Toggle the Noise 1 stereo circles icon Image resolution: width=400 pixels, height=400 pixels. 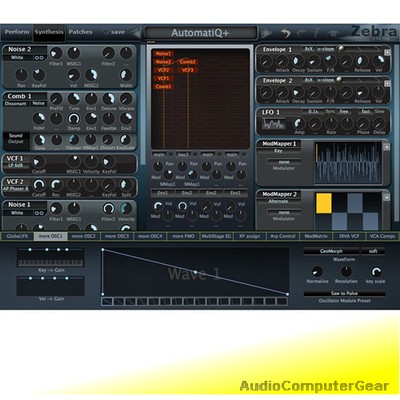point(39,213)
